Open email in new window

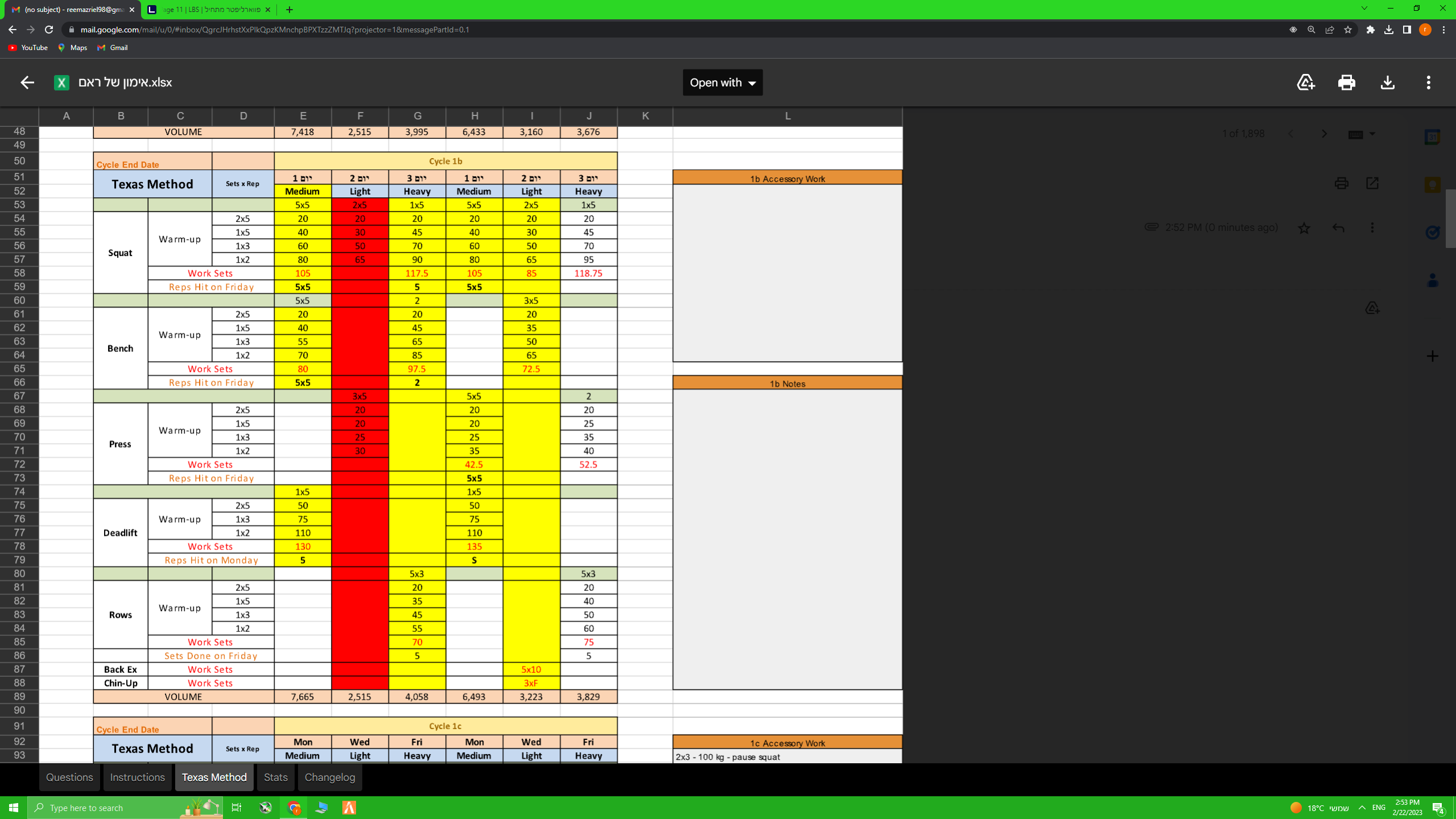click(x=1372, y=183)
